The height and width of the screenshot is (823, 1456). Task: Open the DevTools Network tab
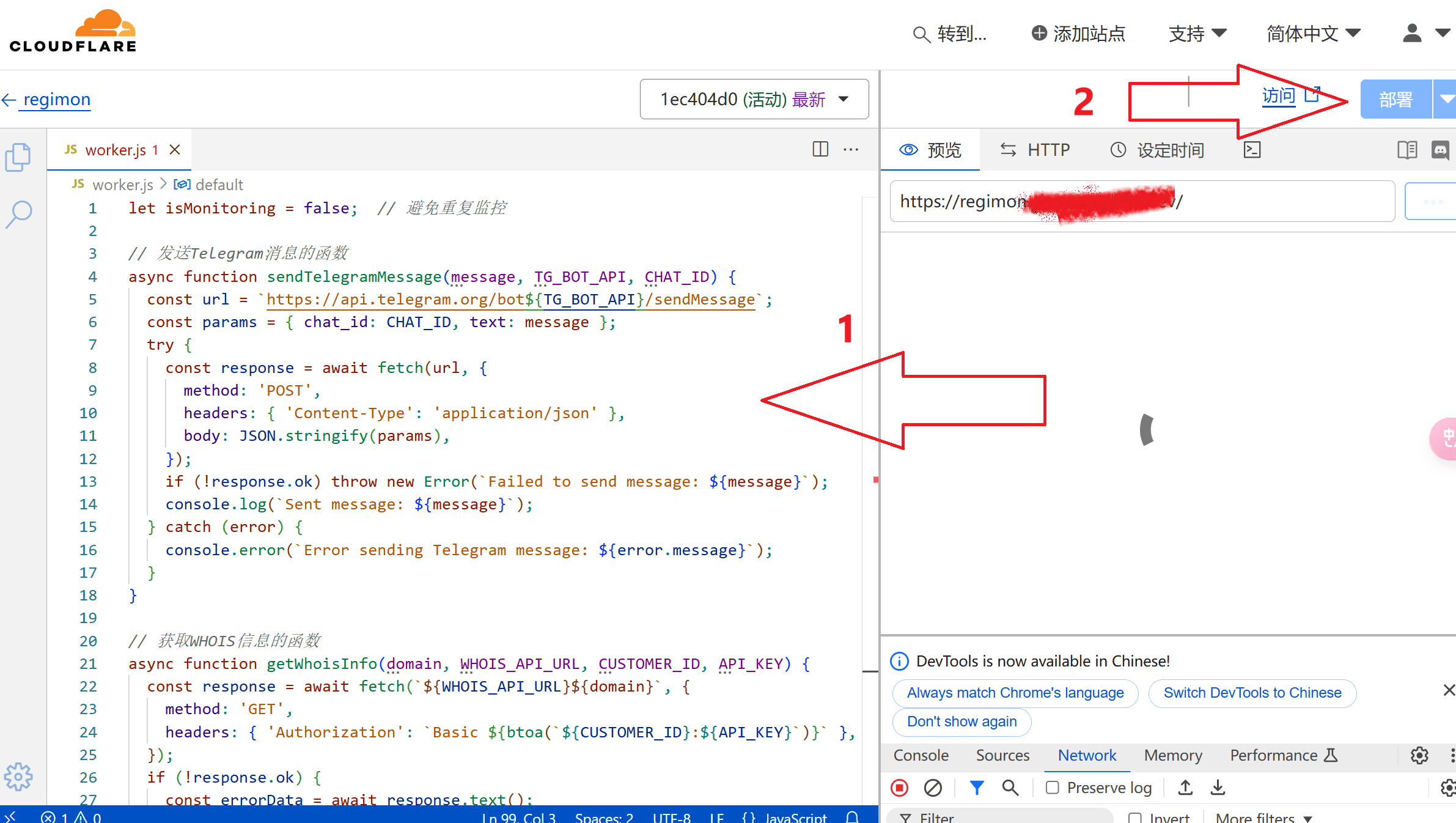(x=1087, y=756)
